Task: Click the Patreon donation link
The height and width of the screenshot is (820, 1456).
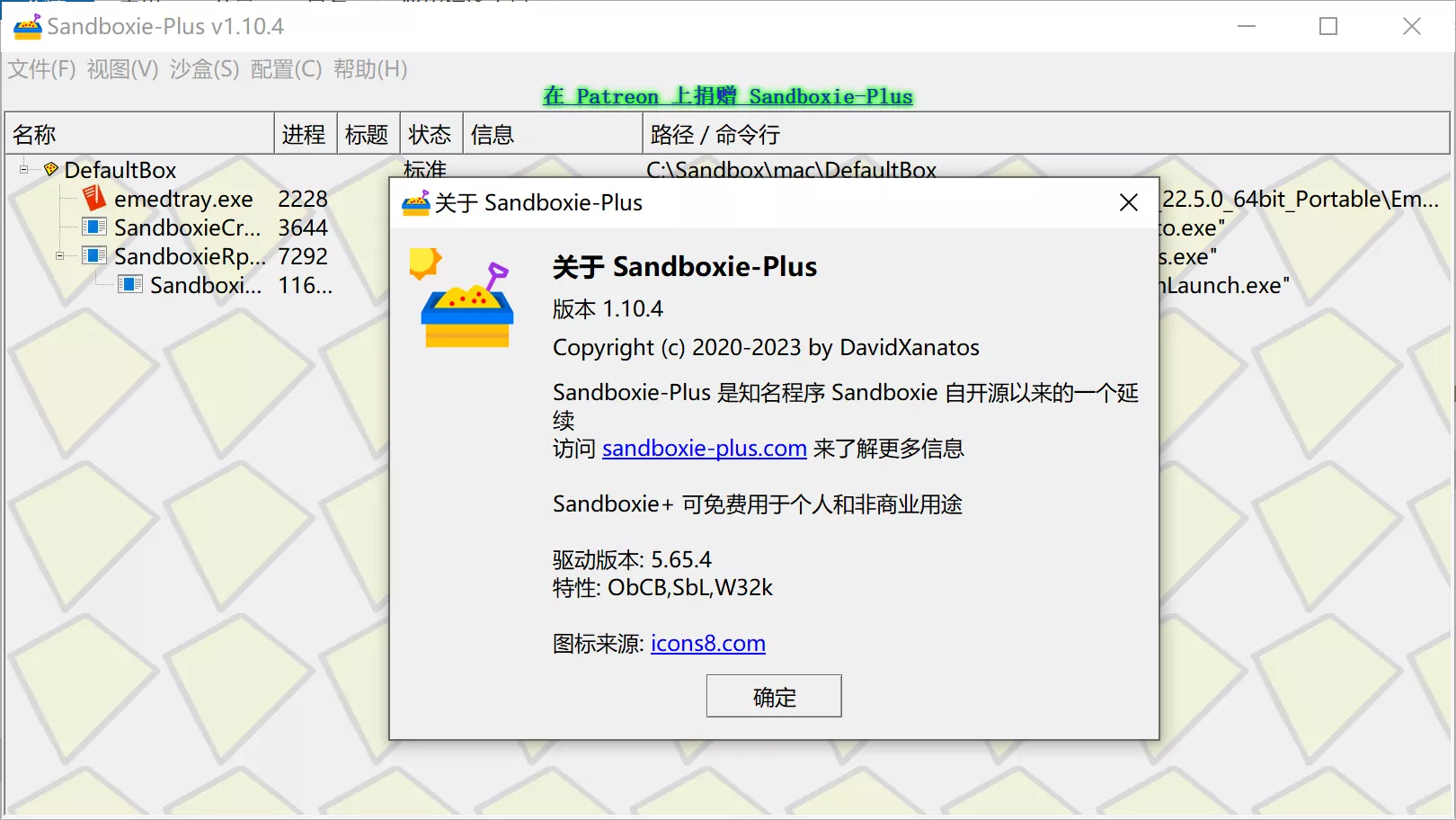Action: coord(726,96)
